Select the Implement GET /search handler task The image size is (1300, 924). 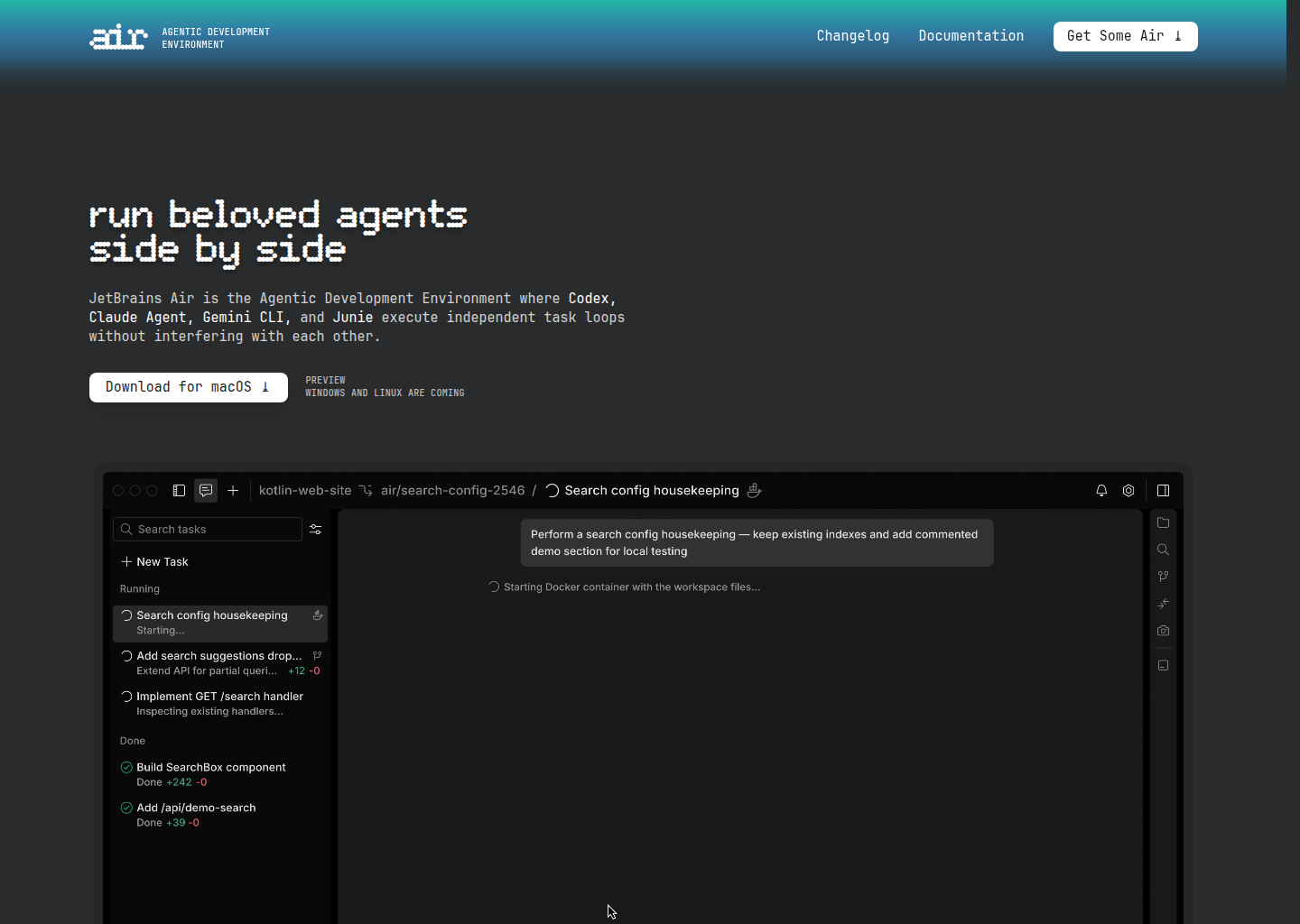[220, 704]
